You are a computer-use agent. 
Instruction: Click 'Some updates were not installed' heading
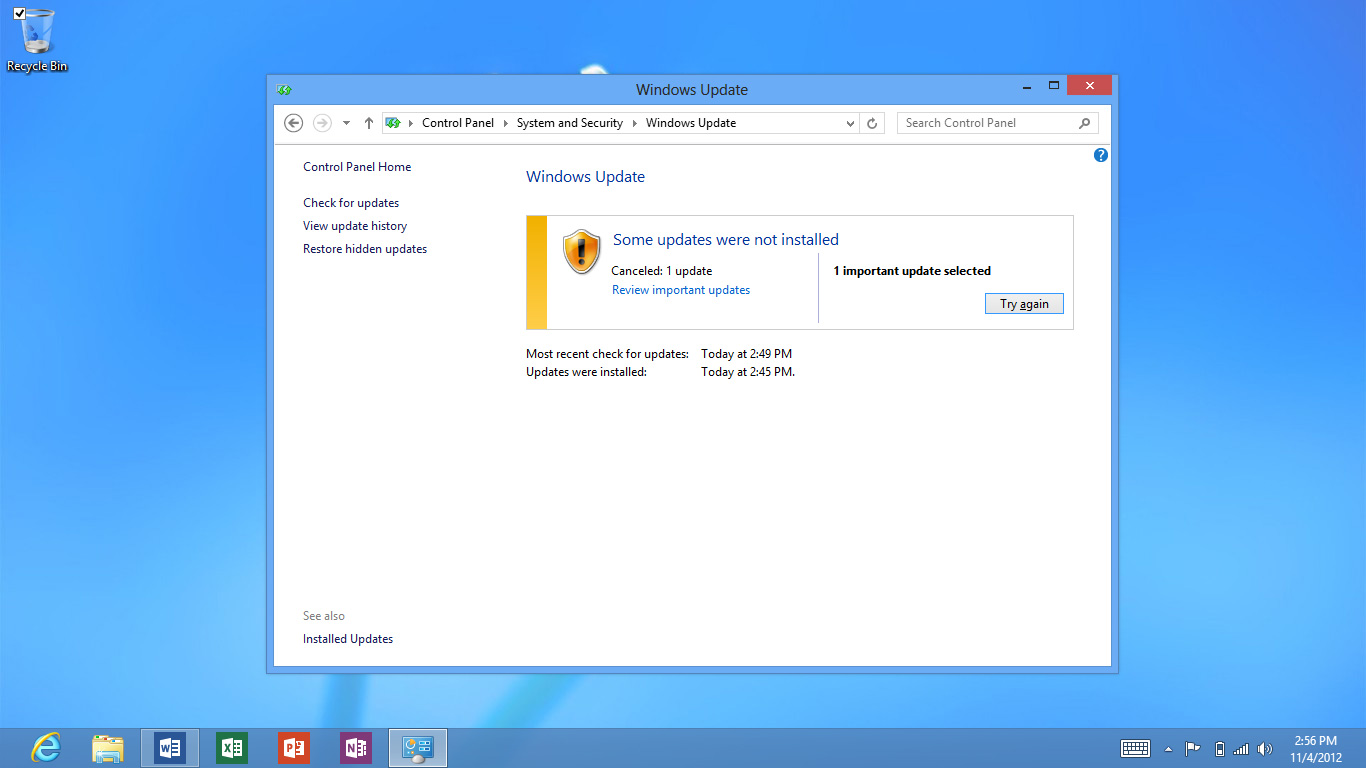point(726,240)
